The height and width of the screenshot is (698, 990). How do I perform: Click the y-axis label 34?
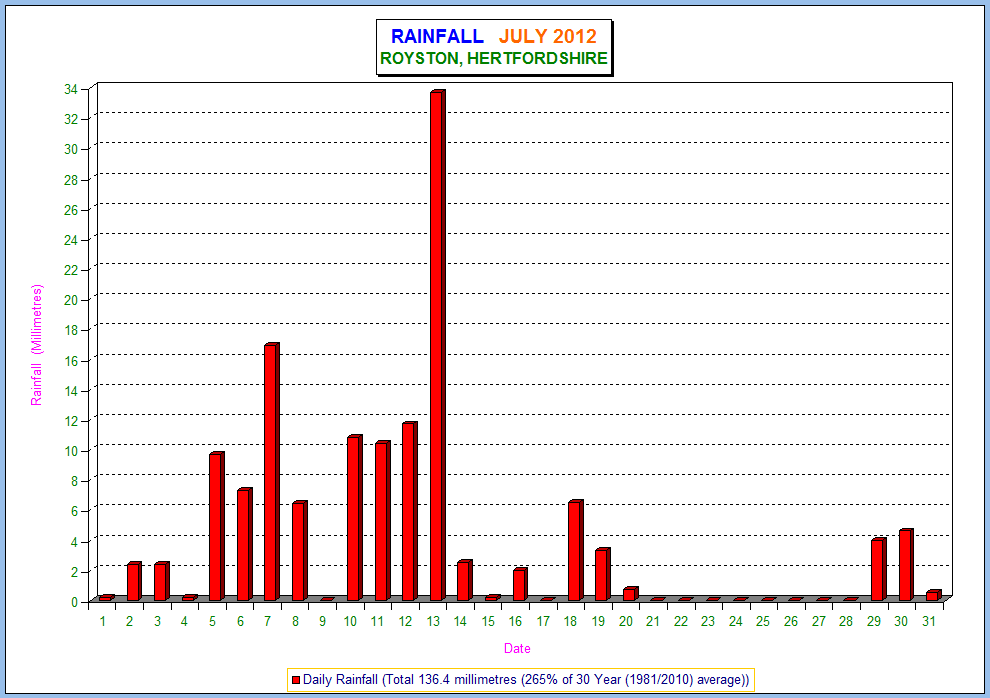[71, 90]
